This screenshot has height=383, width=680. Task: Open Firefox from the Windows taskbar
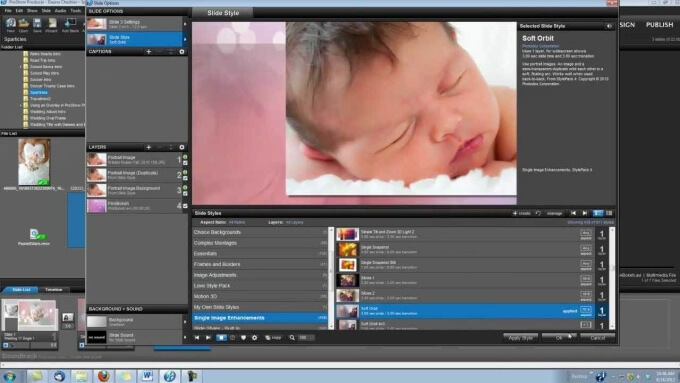tap(103, 376)
